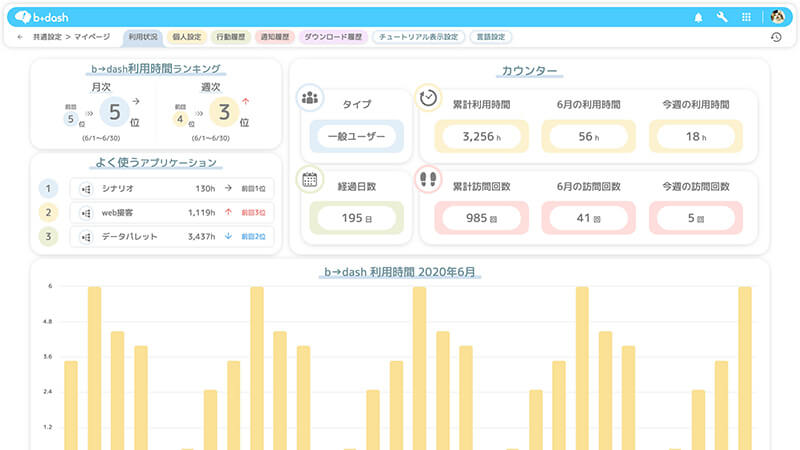Open the ダウンロード履歴 tab
The image size is (800, 450).
click(x=333, y=37)
